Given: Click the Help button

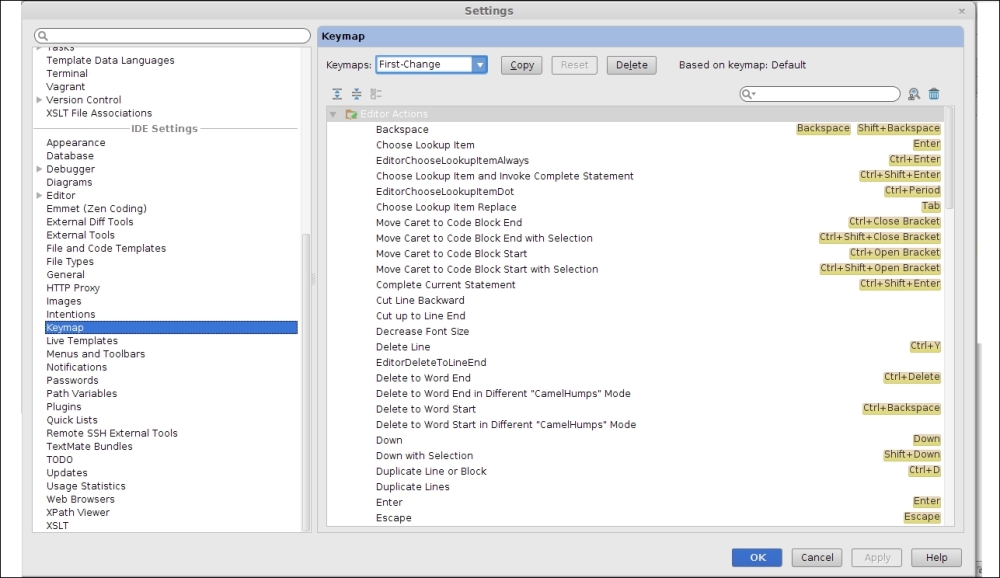Looking at the screenshot, I should pyautogui.click(x=936, y=557).
